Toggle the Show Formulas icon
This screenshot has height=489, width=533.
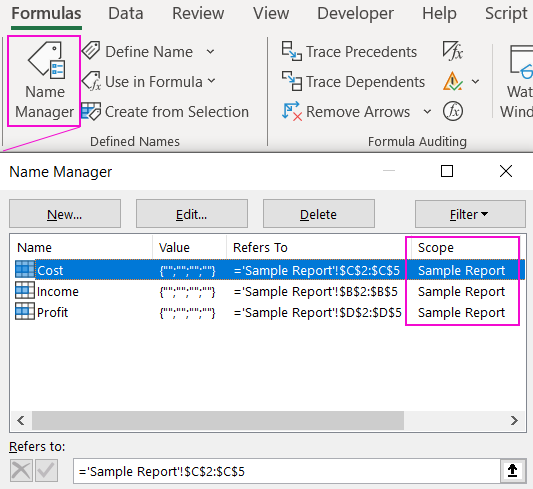click(452, 51)
